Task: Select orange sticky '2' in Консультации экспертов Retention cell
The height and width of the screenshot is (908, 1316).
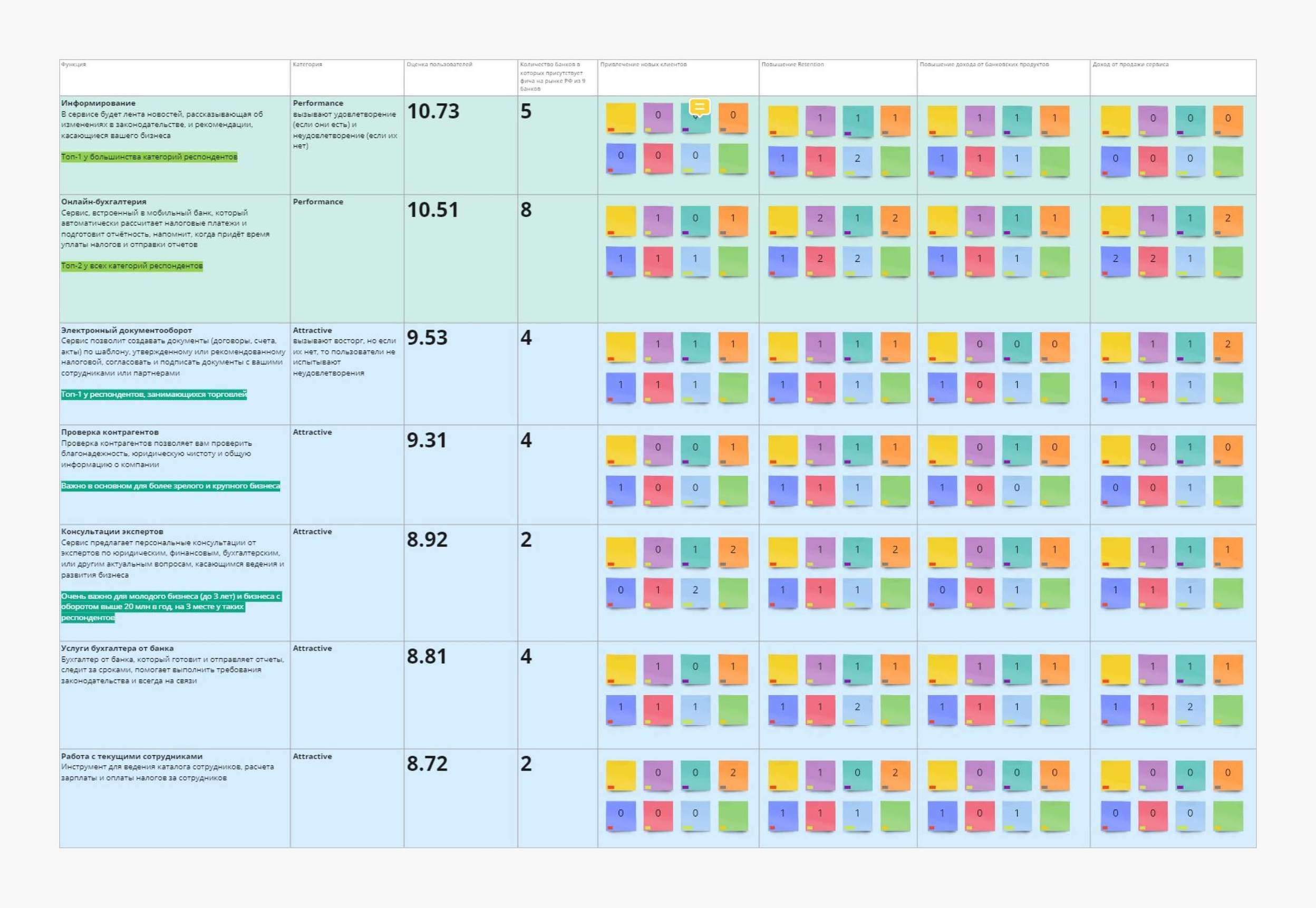Action: click(895, 552)
